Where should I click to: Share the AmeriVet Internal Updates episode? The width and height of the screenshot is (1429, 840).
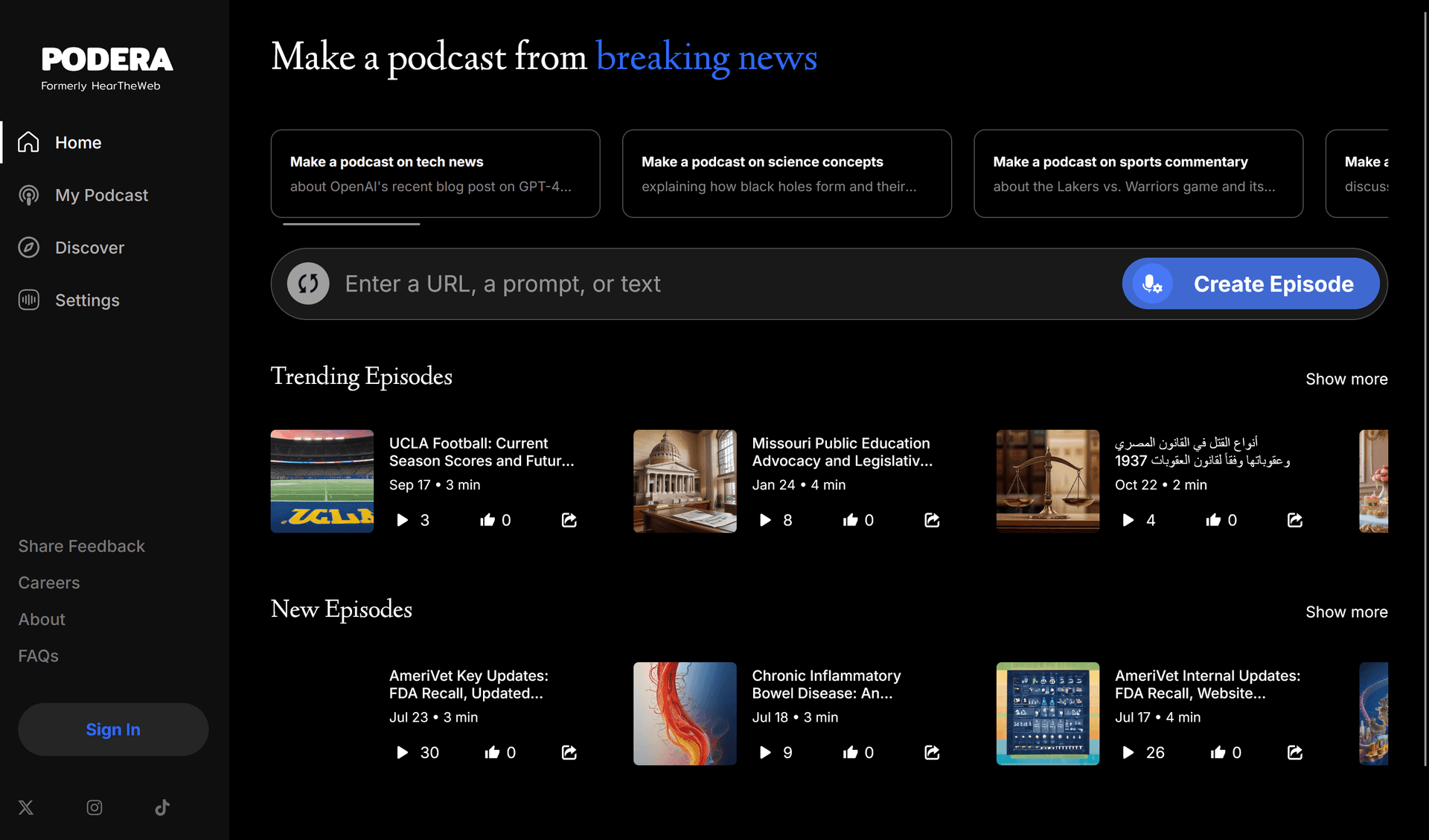pos(1295,753)
